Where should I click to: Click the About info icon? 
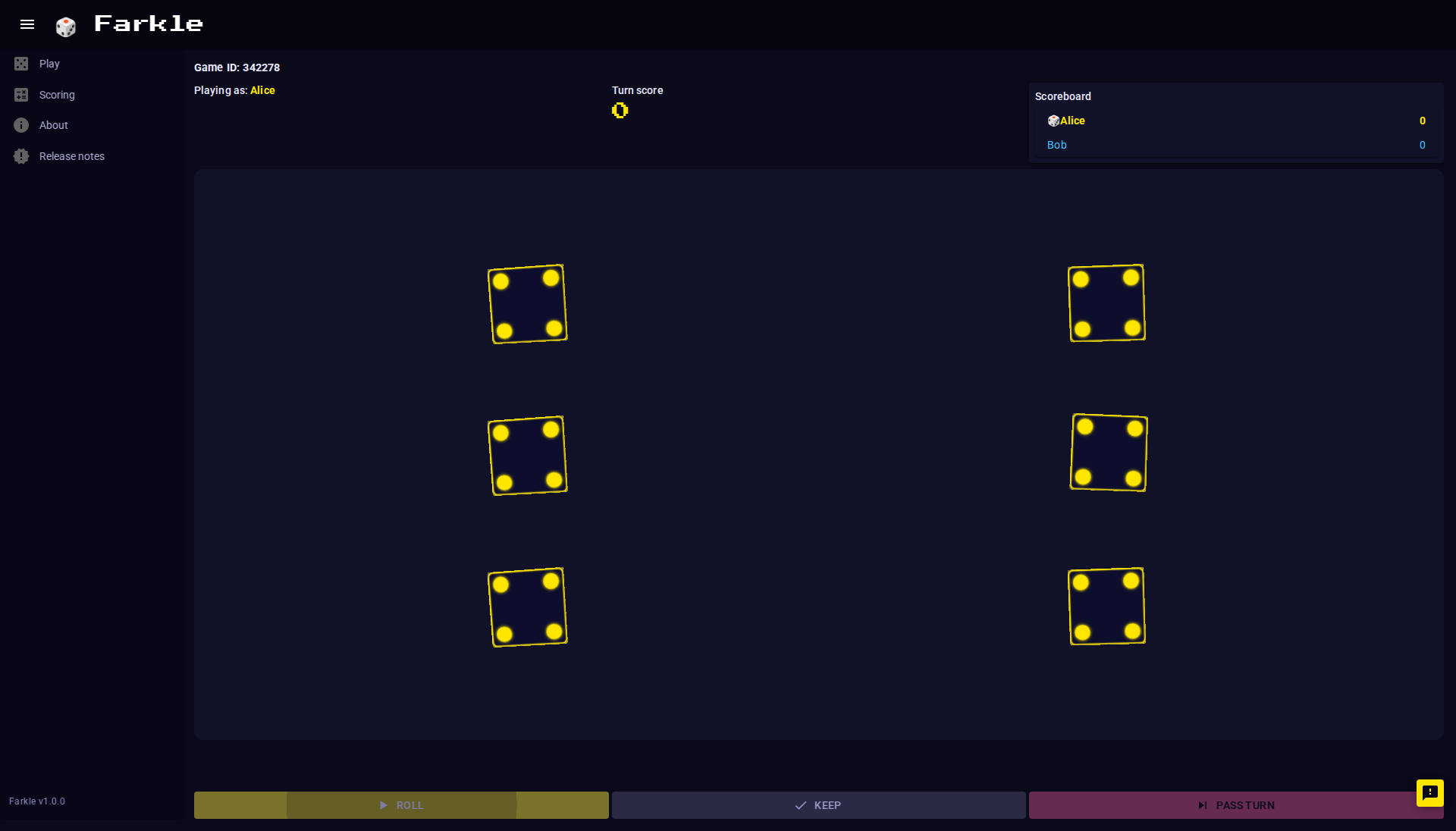[x=21, y=125]
